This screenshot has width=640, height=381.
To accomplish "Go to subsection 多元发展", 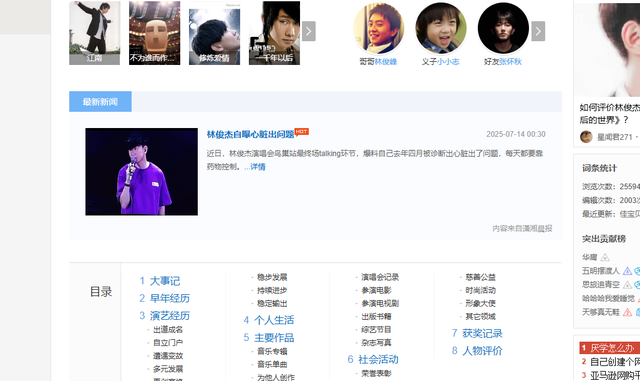I will click(168, 369).
